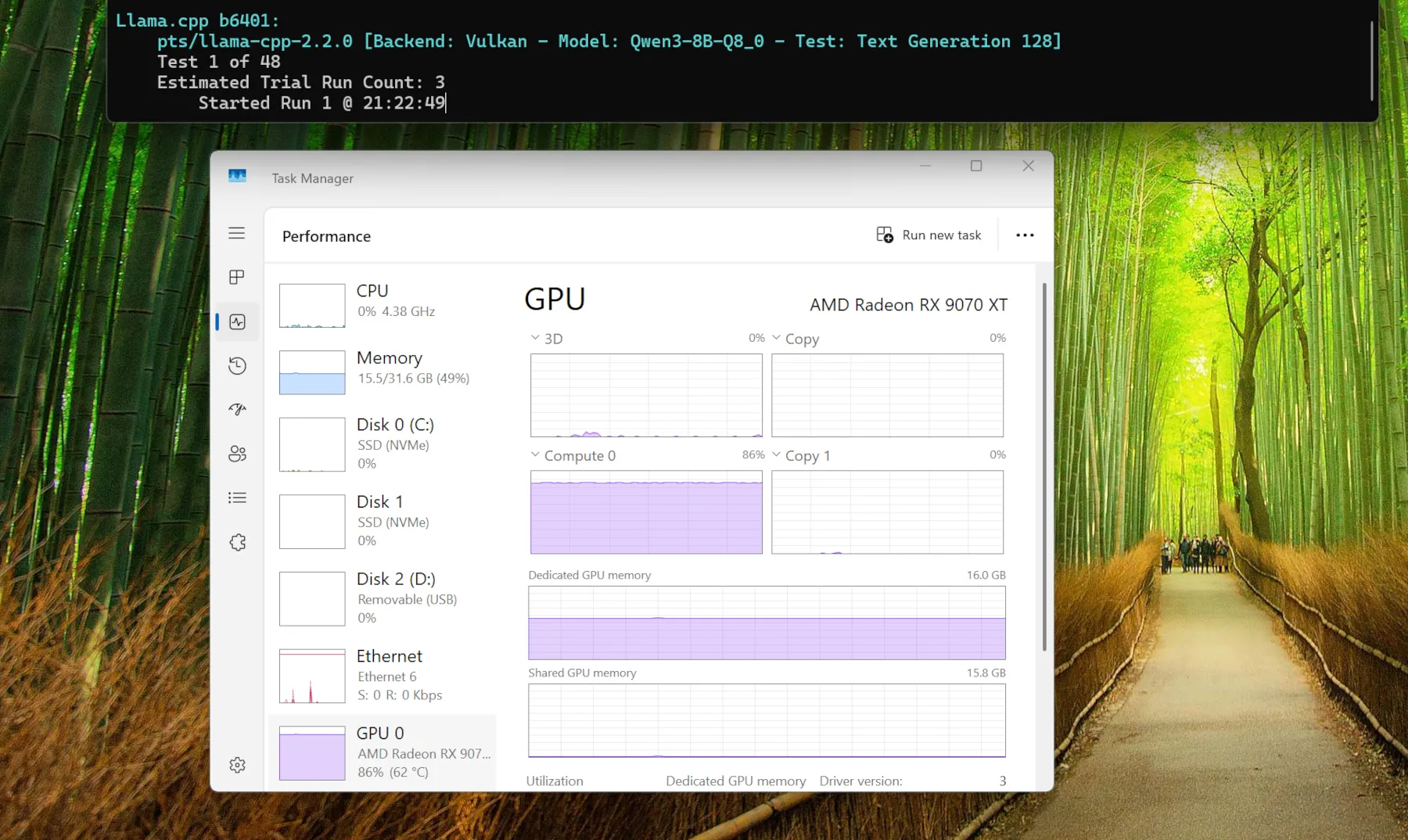Select Disk 0 (C:) thumbnail graph
The image size is (1408, 840).
click(x=312, y=444)
